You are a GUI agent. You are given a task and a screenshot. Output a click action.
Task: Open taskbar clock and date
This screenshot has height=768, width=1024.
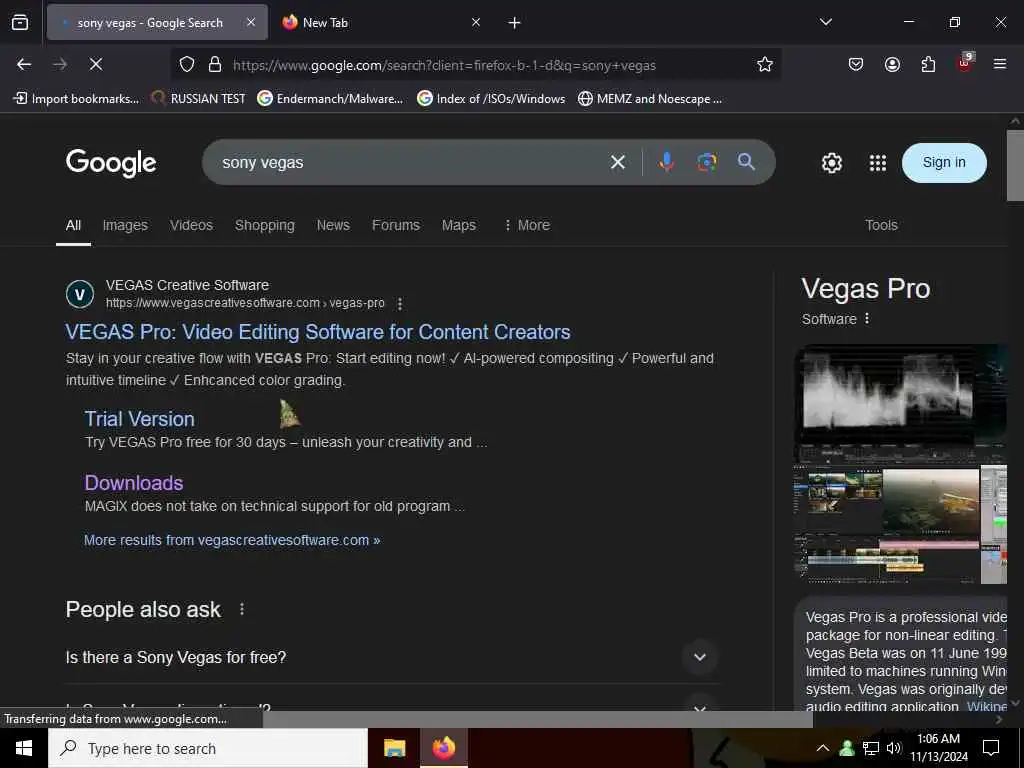[x=939, y=748]
